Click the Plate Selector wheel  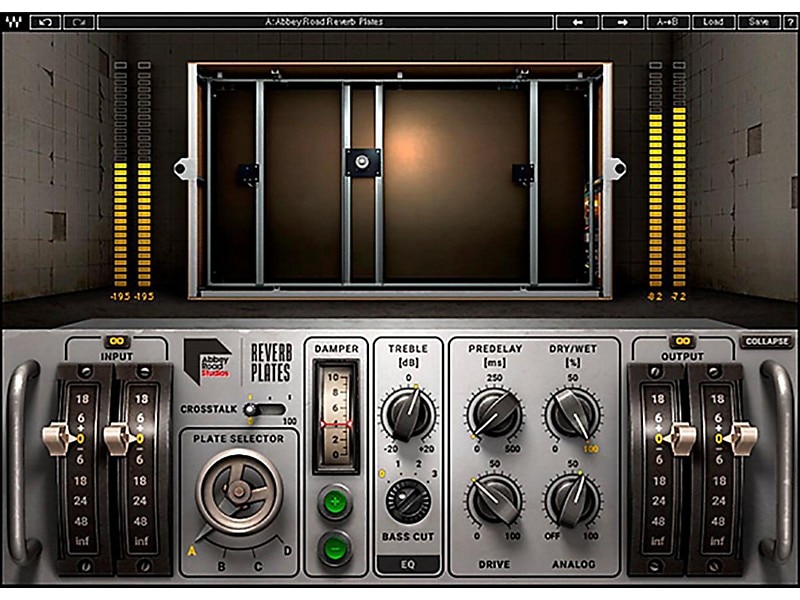(239, 492)
